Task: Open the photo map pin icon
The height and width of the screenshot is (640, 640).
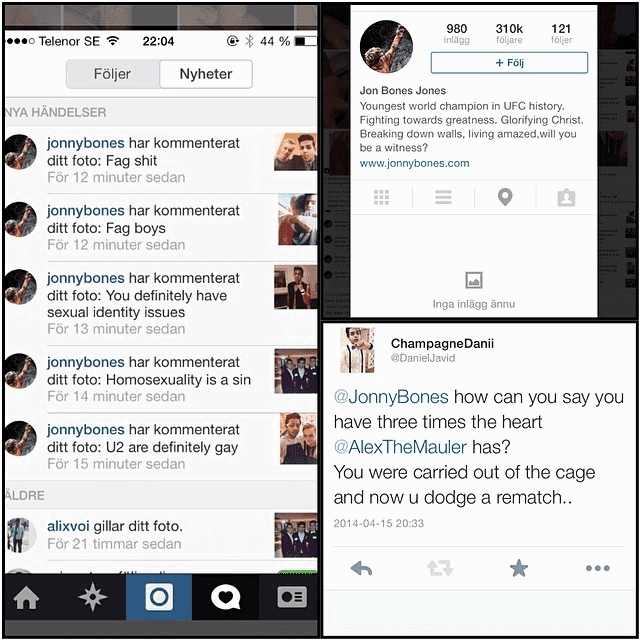Action: tap(505, 197)
